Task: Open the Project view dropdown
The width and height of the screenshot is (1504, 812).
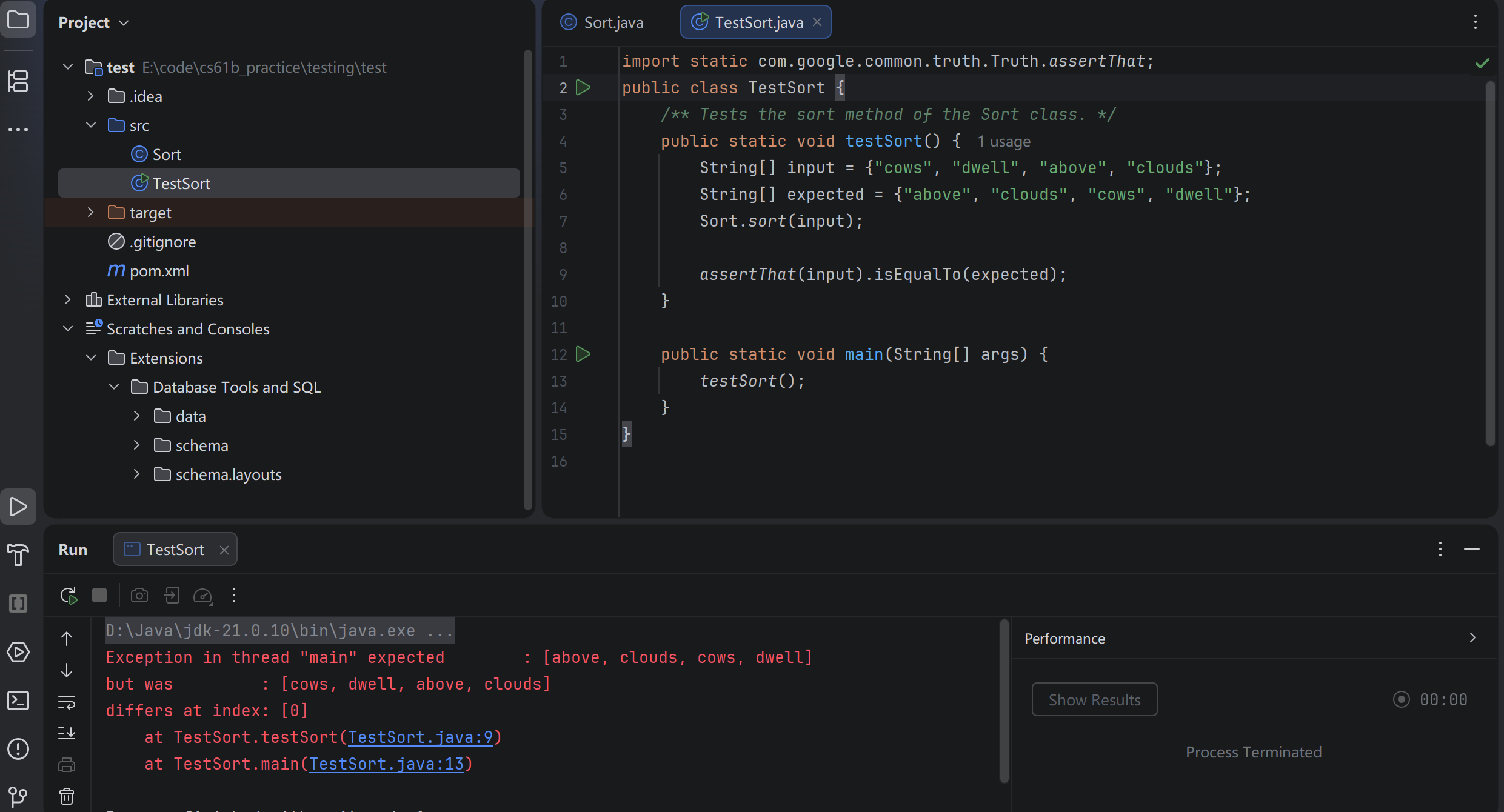Action: coord(94,22)
